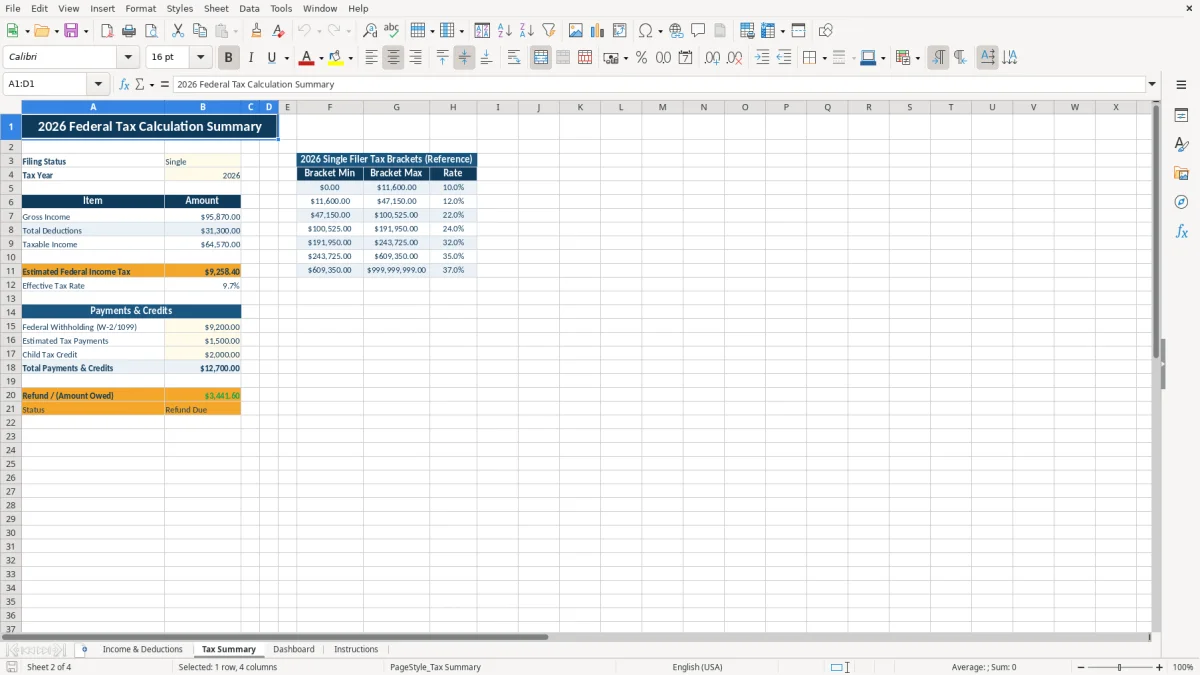Click English (USA) language in status bar
This screenshot has width=1200, height=675.
[x=697, y=667]
